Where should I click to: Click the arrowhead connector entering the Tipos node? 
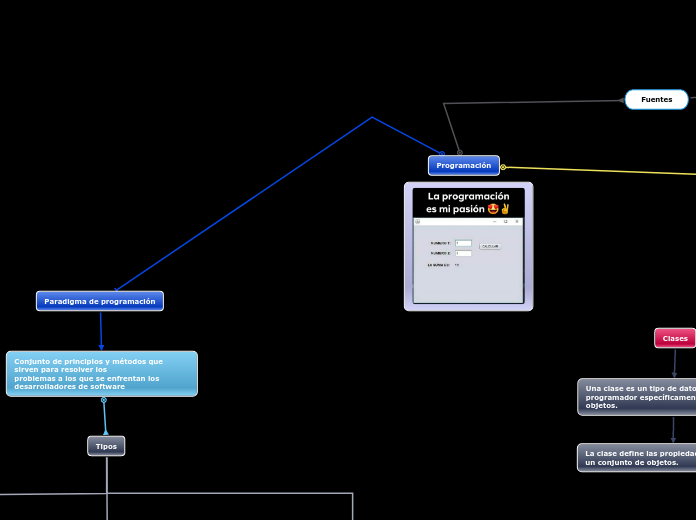point(106,433)
